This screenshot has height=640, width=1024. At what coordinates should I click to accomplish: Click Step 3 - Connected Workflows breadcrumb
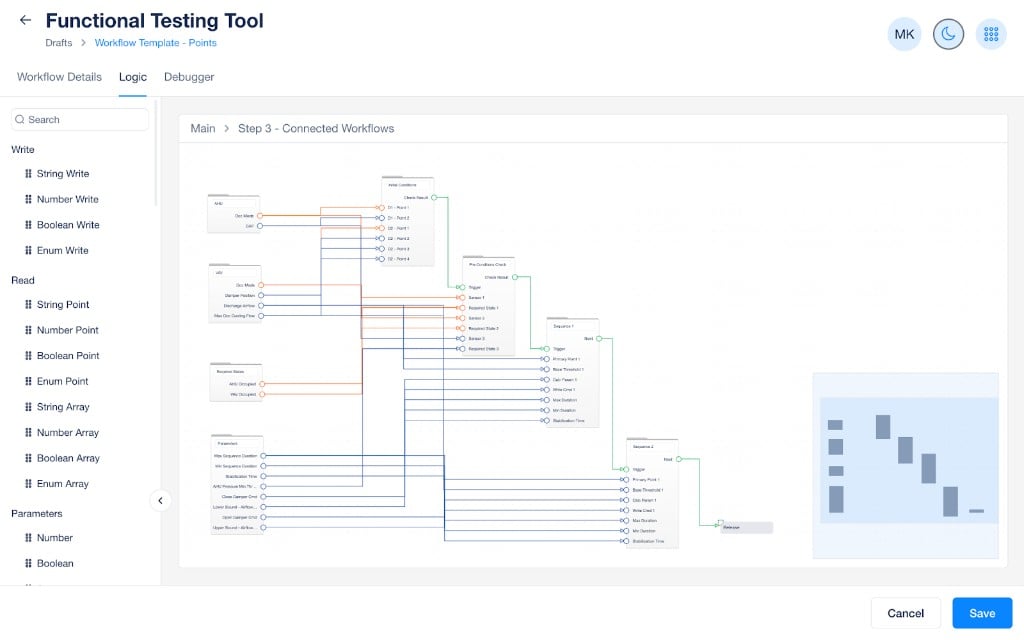click(x=316, y=129)
